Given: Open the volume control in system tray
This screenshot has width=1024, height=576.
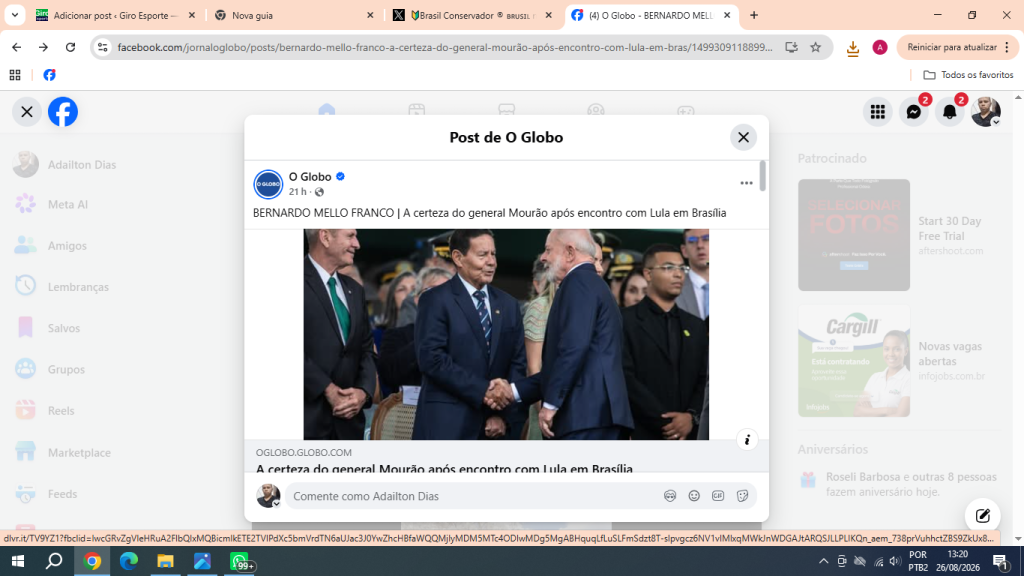Looking at the screenshot, I should (x=895, y=561).
